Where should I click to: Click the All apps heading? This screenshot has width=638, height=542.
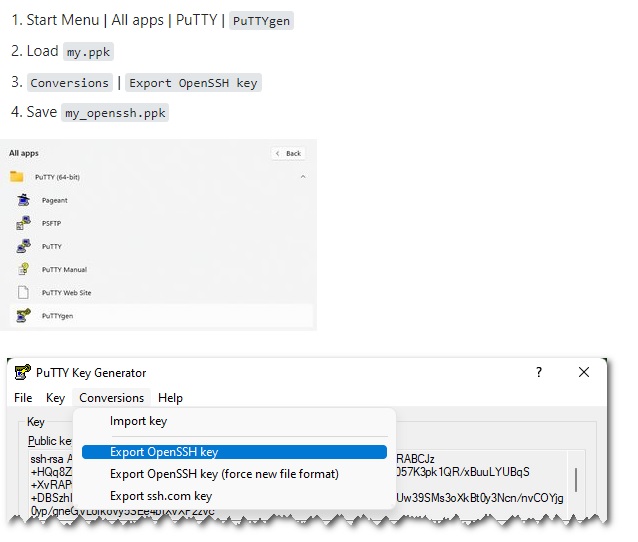[24, 153]
